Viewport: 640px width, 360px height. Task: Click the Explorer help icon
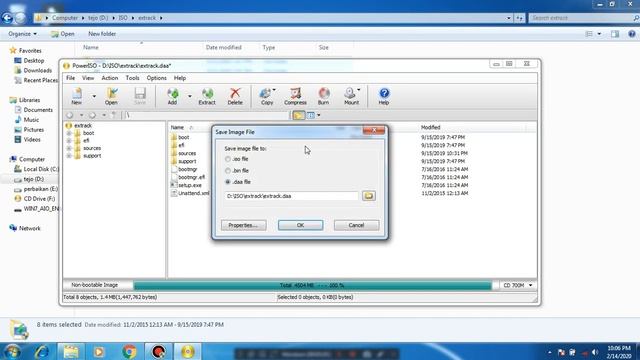tap(631, 34)
